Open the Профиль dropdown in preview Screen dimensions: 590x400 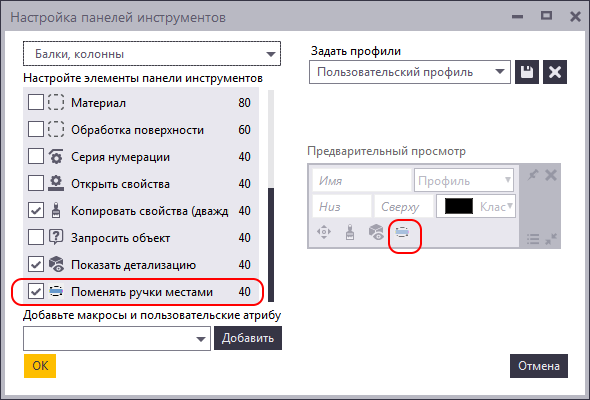464,181
